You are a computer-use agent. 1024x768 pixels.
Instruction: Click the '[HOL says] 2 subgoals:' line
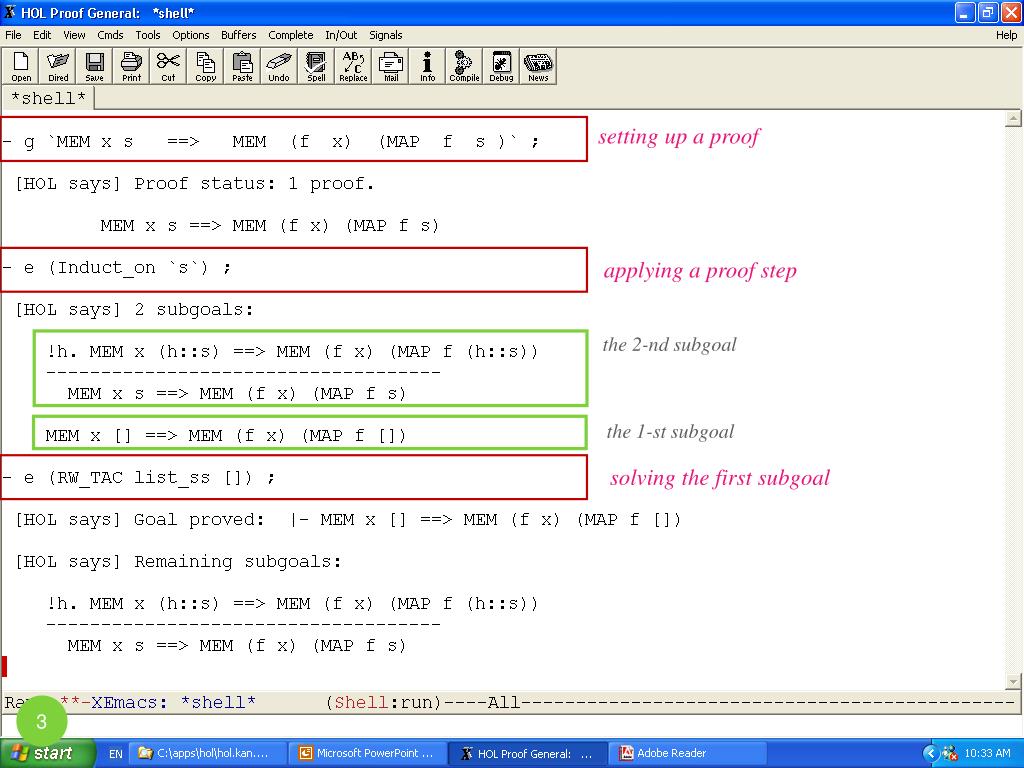[x=134, y=310]
